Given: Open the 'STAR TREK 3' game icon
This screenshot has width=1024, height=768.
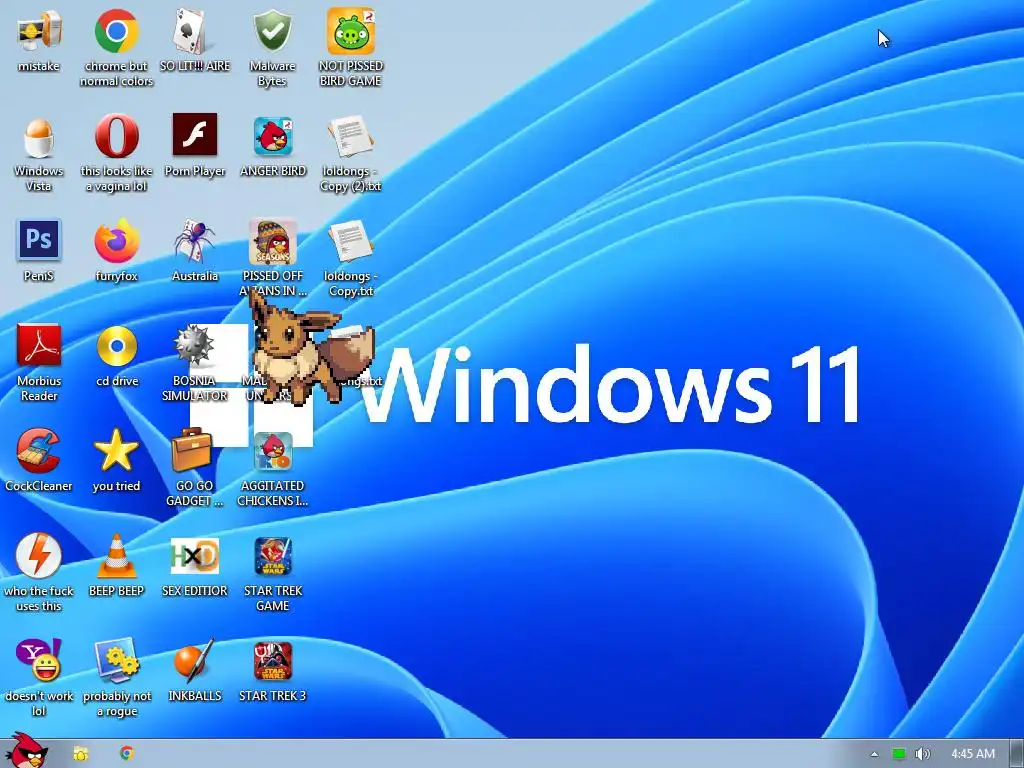Looking at the screenshot, I should (x=273, y=661).
